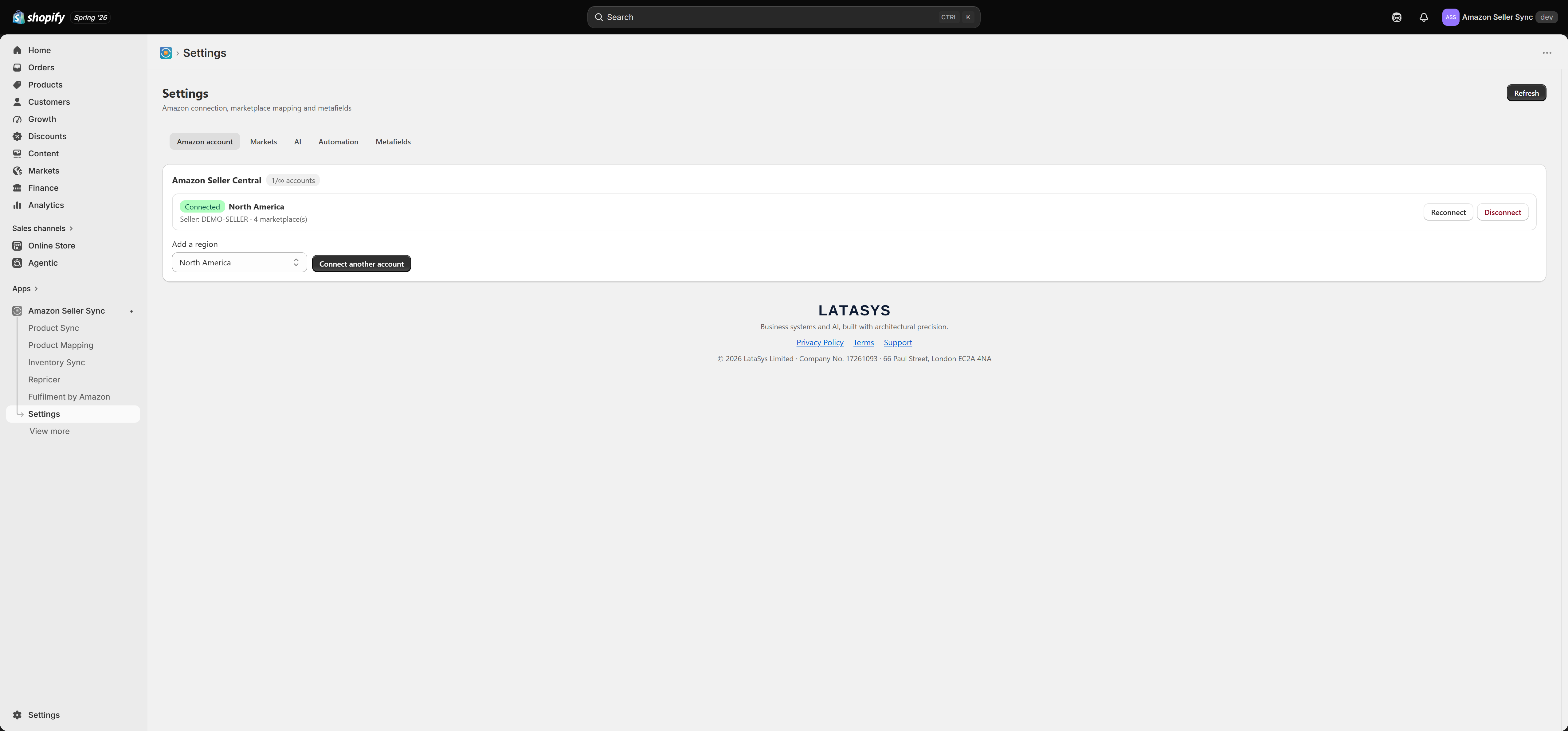
Task: Click the Online Store icon
Action: (17, 246)
